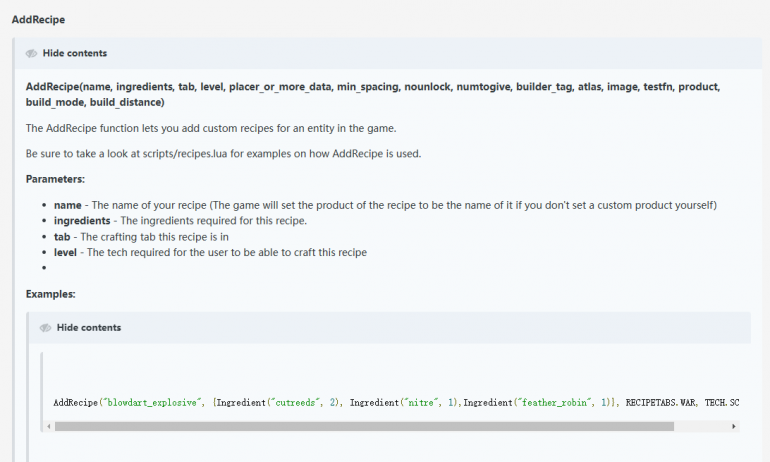This screenshot has width=770, height=462.
Task: Click the eye icon in the Examples spoiler header
Action: 46,327
